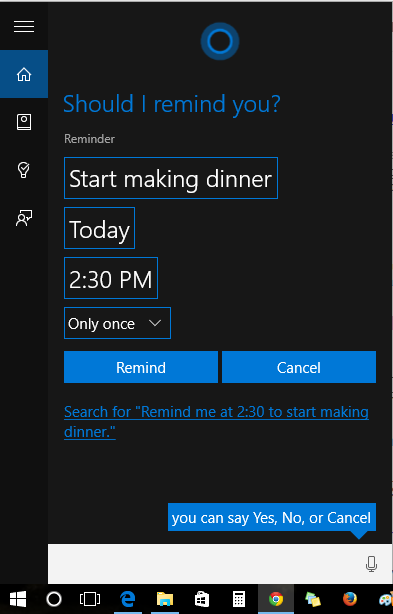Open the Reminders lightbulb section
The image size is (393, 614).
[24, 170]
